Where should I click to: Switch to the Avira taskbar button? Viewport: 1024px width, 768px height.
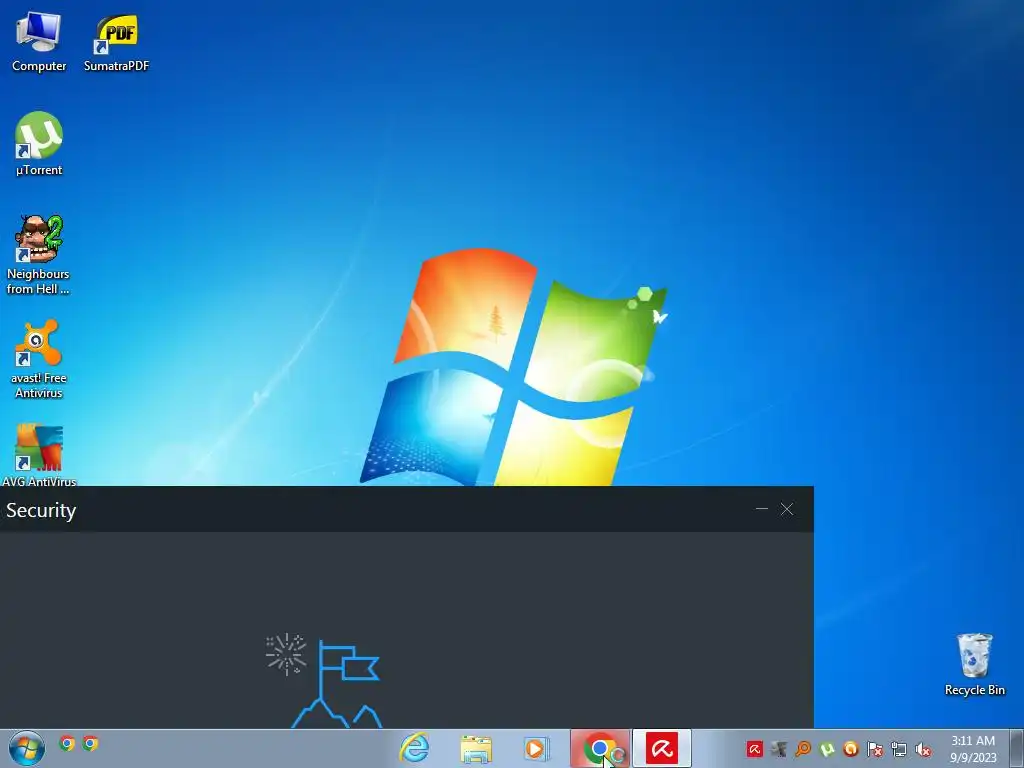[x=662, y=748]
